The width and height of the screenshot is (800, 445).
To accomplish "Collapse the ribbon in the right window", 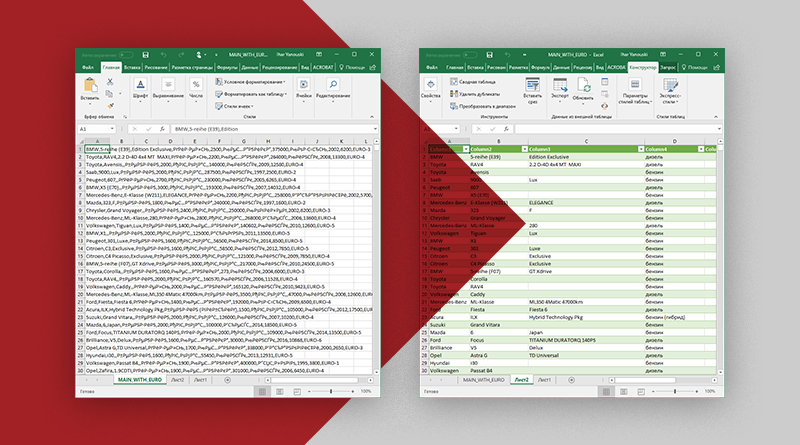I will point(716,117).
